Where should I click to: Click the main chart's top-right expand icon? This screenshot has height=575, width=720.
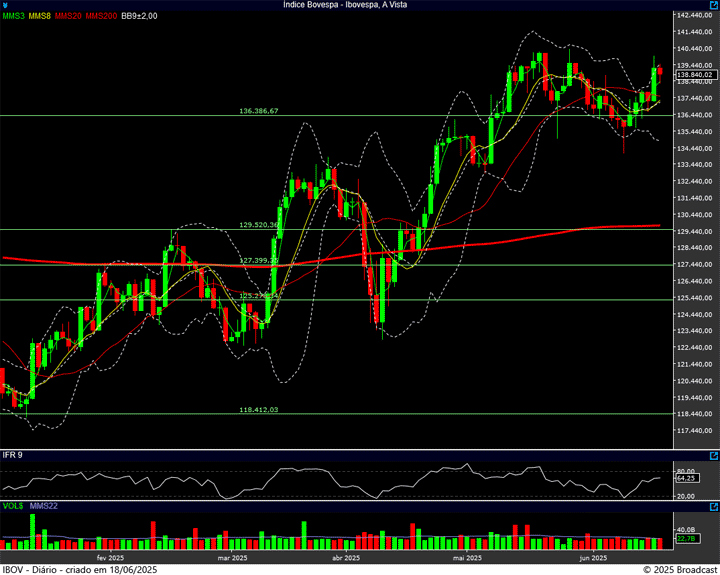tap(713, 16)
